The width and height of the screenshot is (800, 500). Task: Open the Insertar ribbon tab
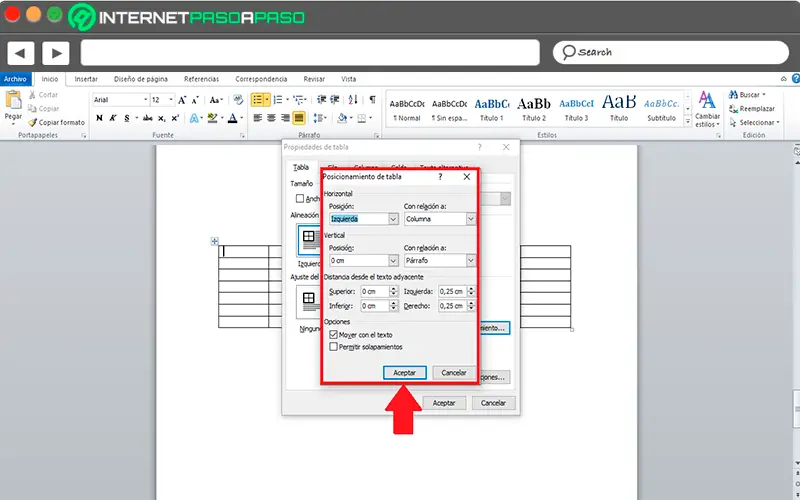[x=86, y=79]
